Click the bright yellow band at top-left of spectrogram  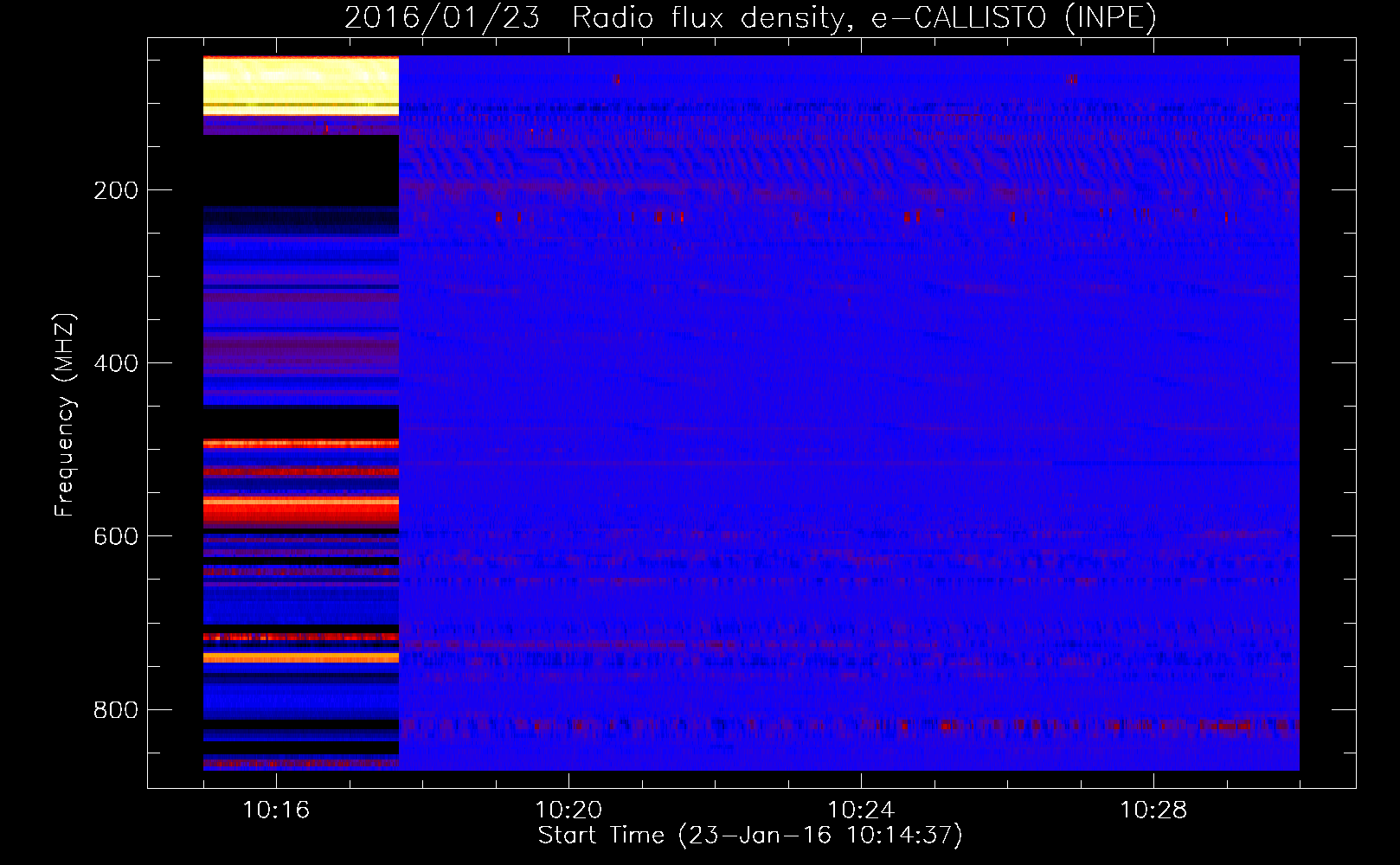[301, 86]
